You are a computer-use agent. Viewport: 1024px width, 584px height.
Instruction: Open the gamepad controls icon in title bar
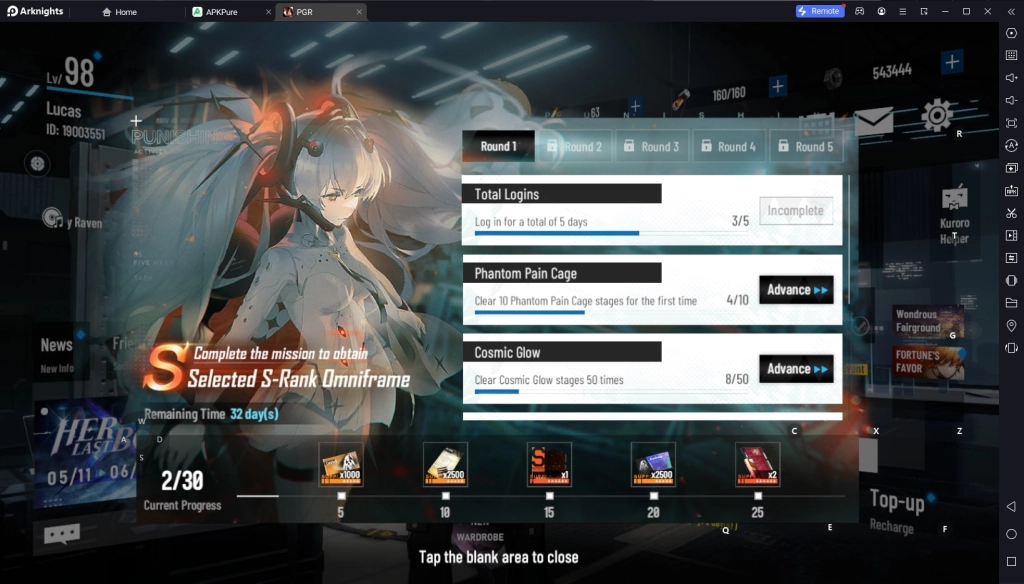tap(860, 11)
